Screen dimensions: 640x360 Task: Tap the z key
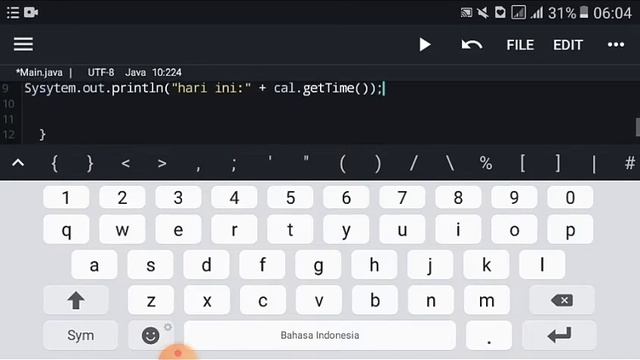[151, 300]
